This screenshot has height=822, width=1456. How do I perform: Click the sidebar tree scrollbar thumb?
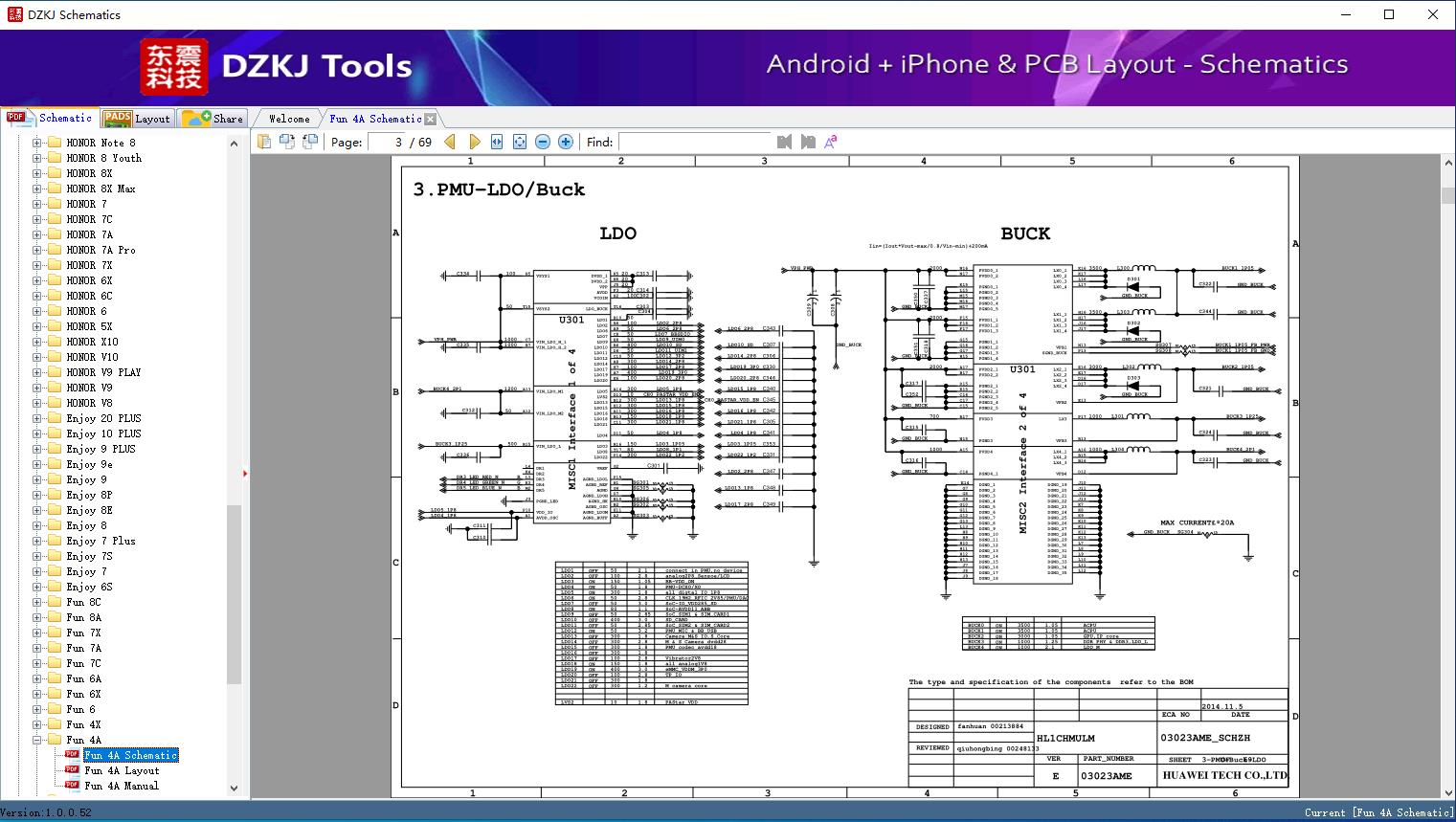coord(234,594)
